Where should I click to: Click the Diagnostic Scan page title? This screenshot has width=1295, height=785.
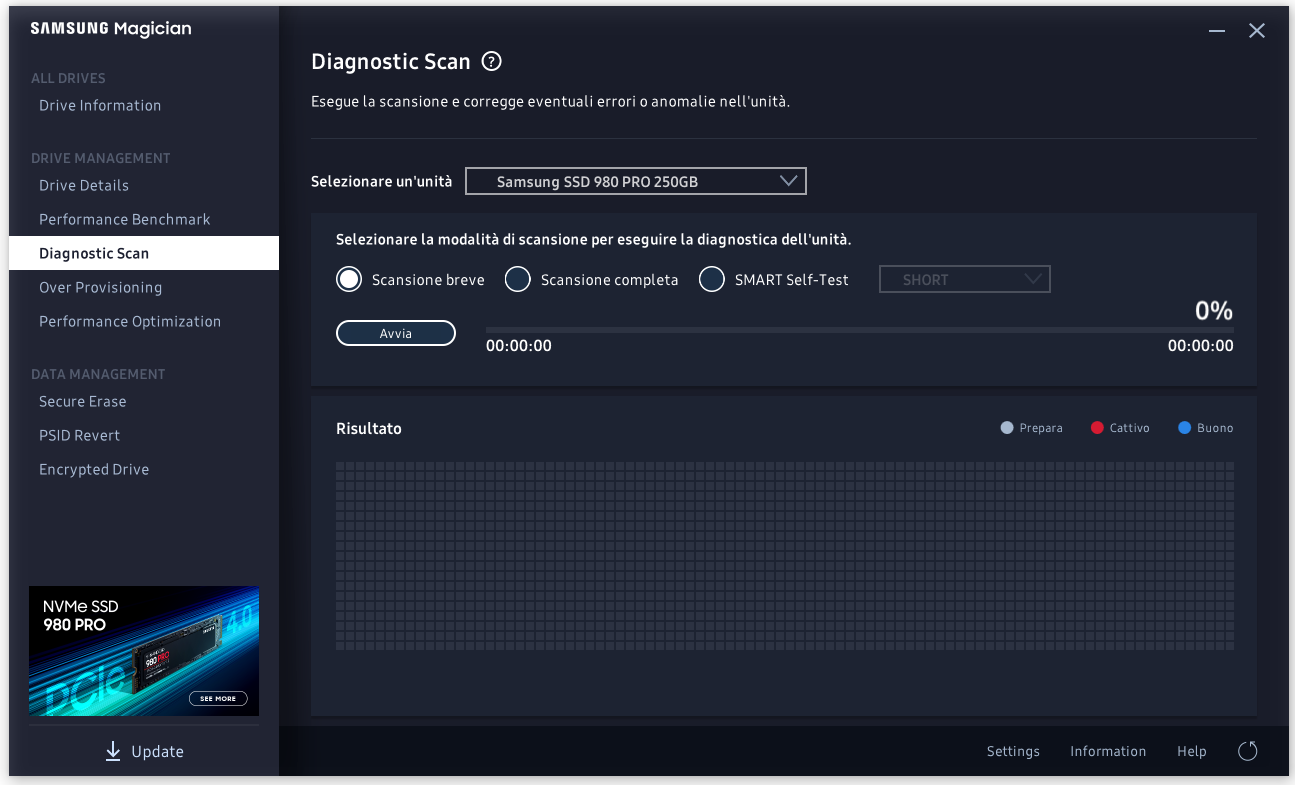(391, 62)
